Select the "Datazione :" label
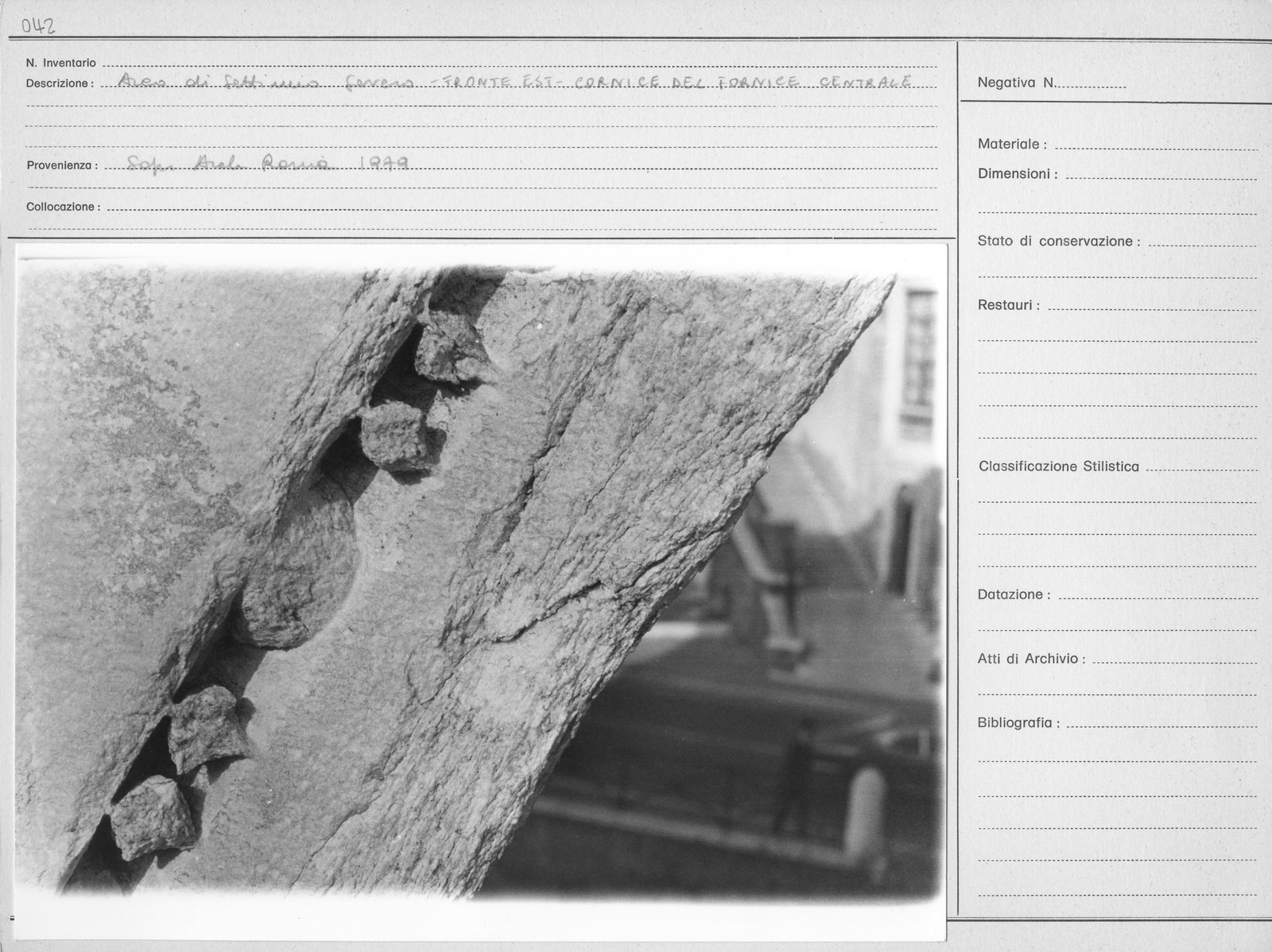The height and width of the screenshot is (952, 1272). (1014, 594)
